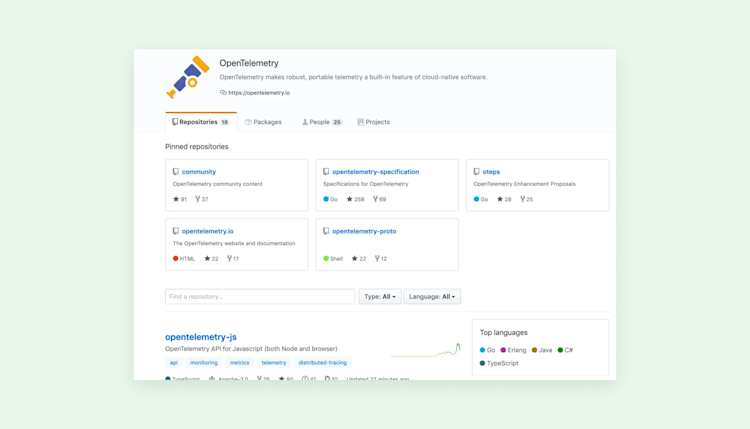Screen dimensions: 750x429
Task: Click the repo icon next to opentelemetry.io
Action: 176,231
